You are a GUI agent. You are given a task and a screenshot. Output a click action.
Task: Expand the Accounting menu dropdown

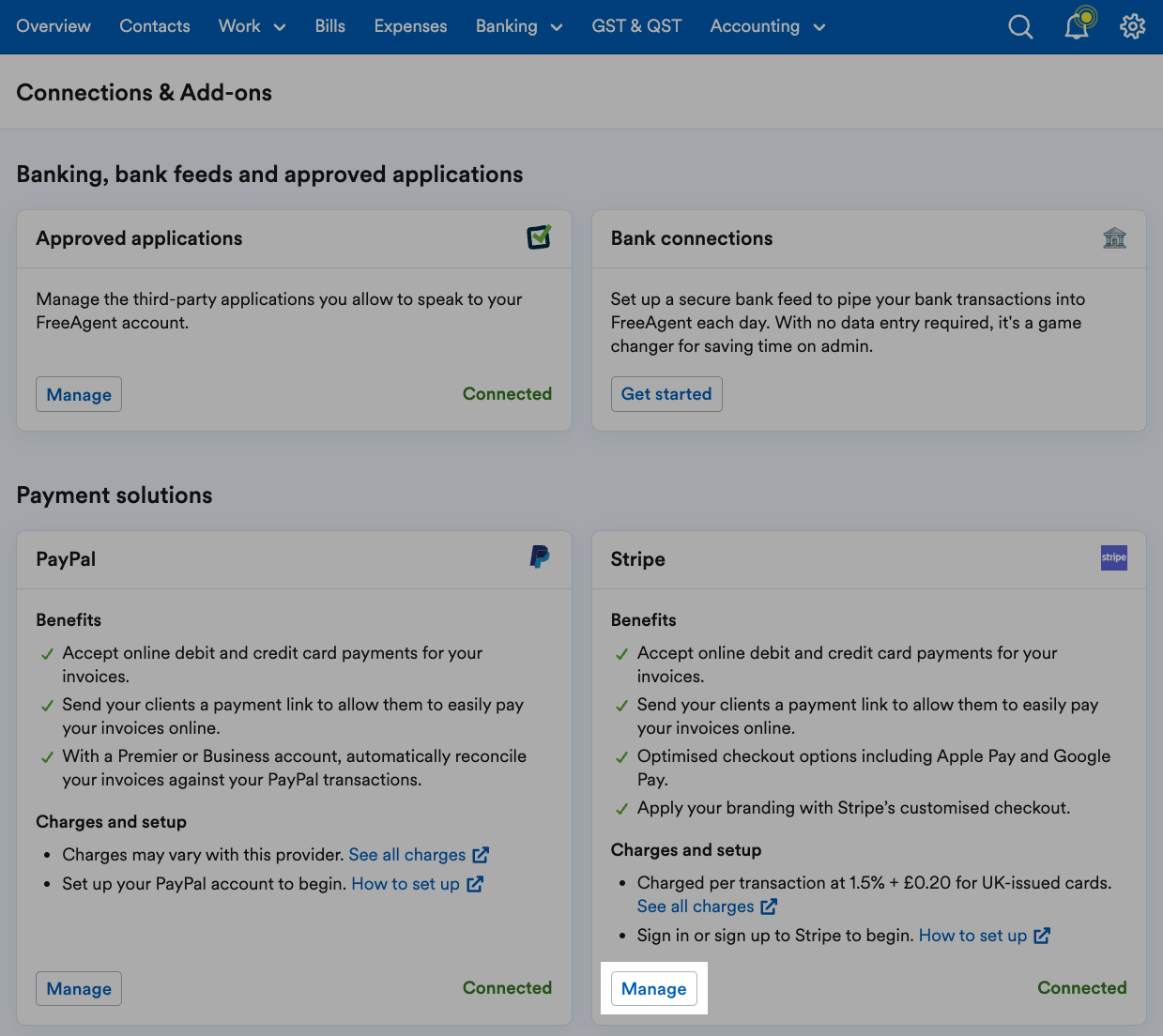click(768, 26)
